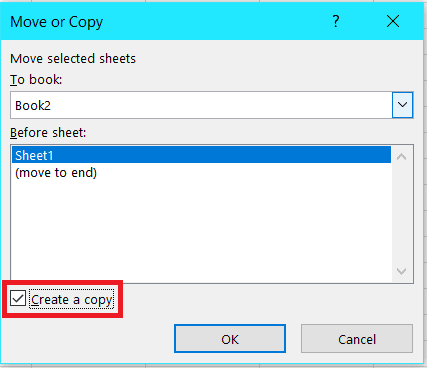Click the Move selected sheets heading text
This screenshot has height=368, width=427.
[x=73, y=59]
